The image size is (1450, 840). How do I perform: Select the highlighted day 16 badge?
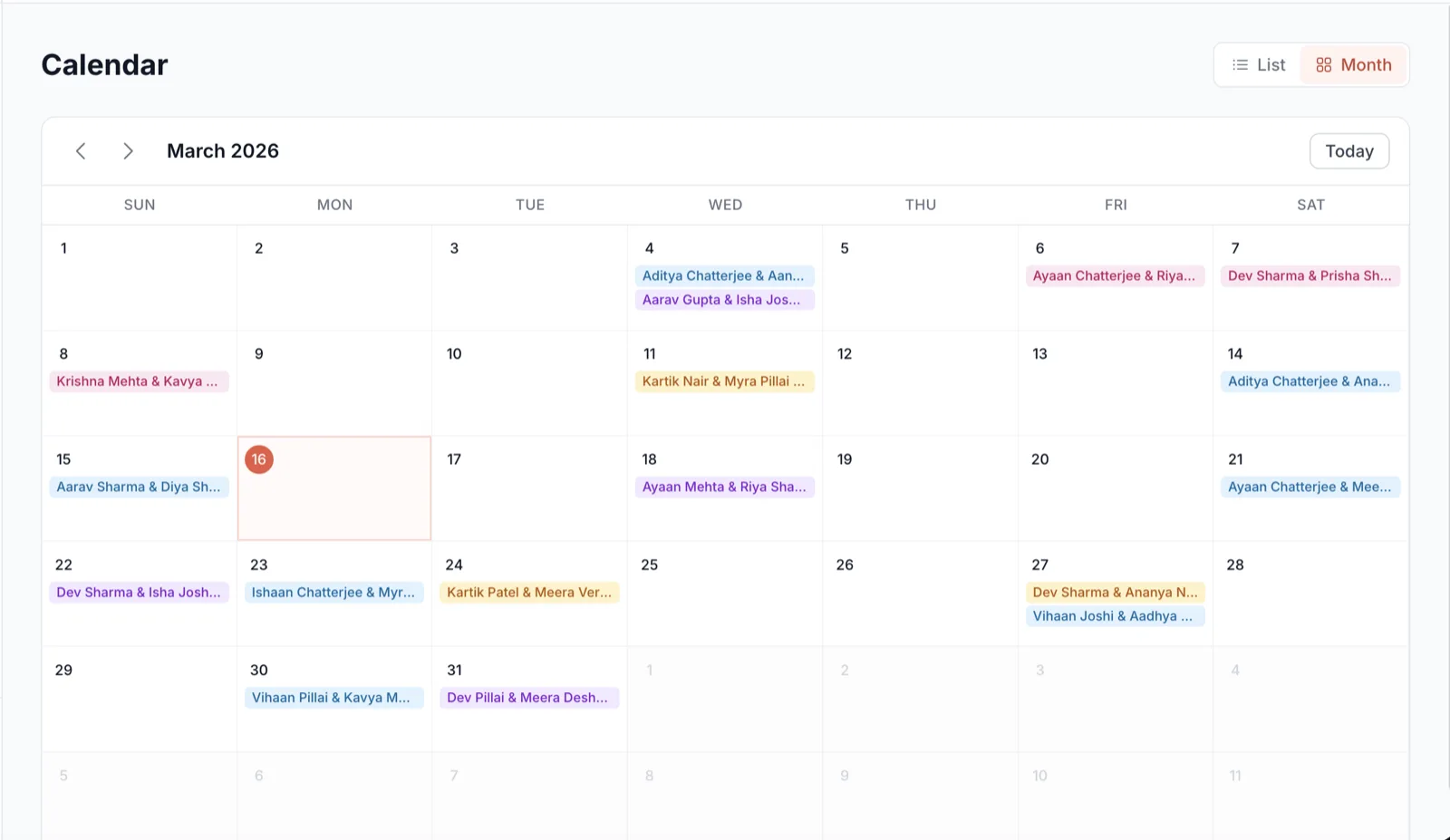pos(259,459)
